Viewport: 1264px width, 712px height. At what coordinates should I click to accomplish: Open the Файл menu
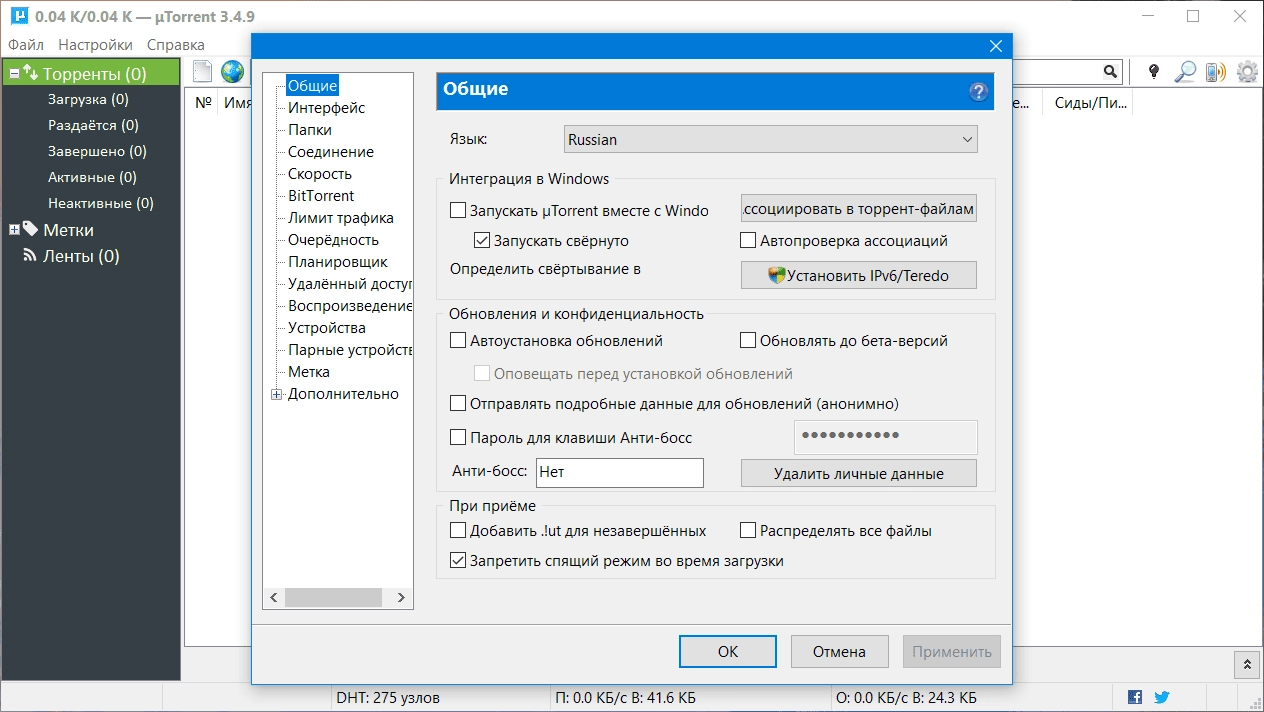26,45
